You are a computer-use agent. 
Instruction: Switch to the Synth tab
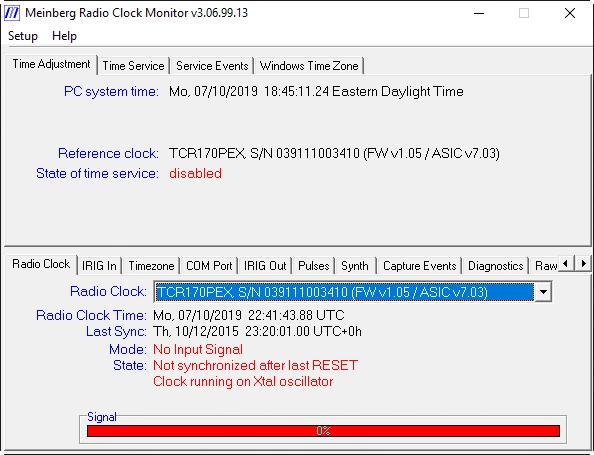[x=355, y=266]
